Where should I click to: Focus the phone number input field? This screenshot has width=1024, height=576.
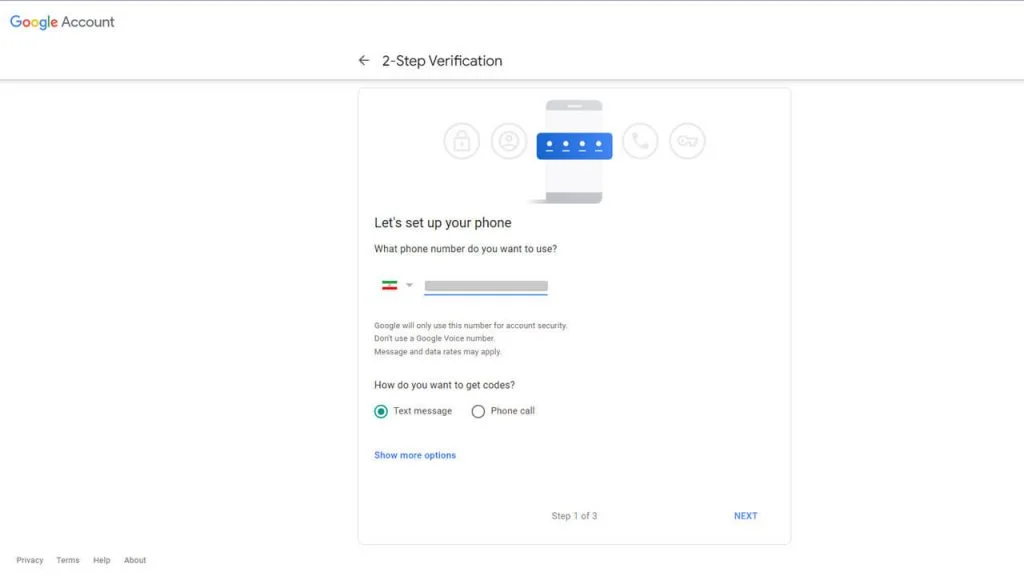tap(486, 286)
